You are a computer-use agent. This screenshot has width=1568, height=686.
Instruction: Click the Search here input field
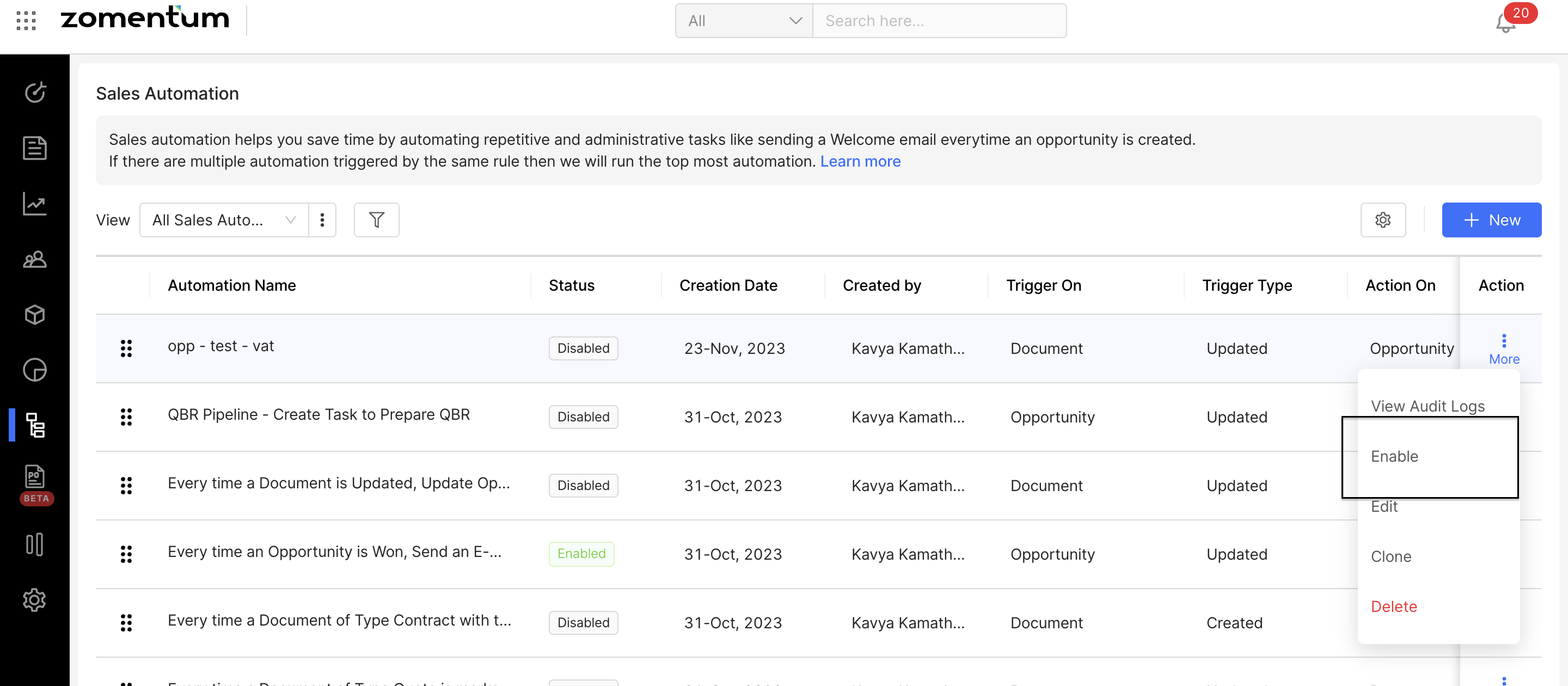[938, 21]
